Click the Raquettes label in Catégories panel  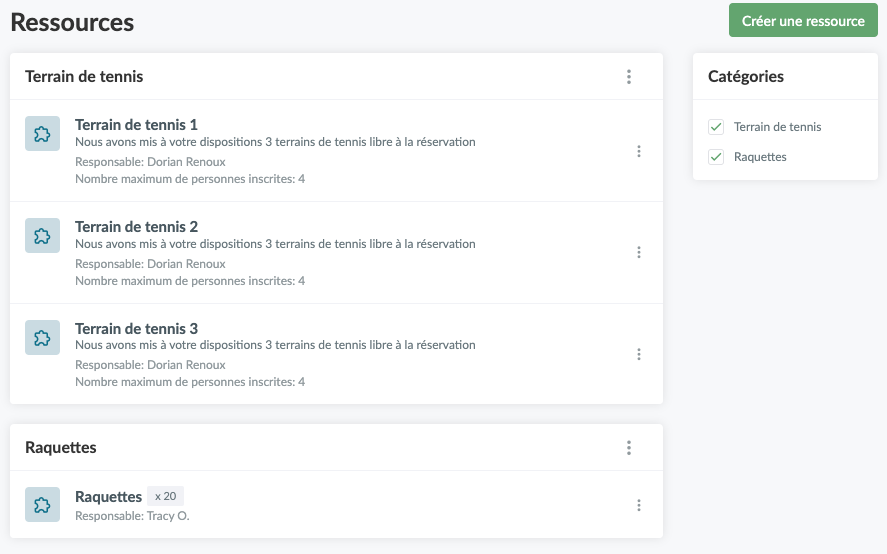pyautogui.click(x=760, y=157)
